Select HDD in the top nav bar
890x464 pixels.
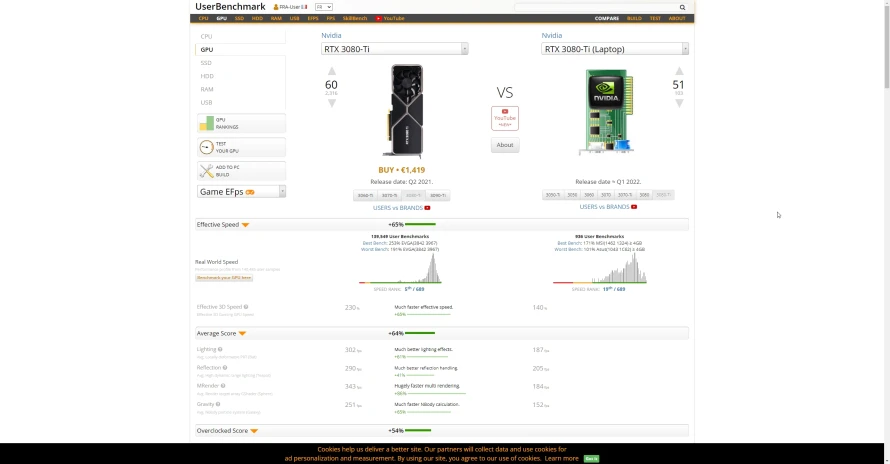257,18
